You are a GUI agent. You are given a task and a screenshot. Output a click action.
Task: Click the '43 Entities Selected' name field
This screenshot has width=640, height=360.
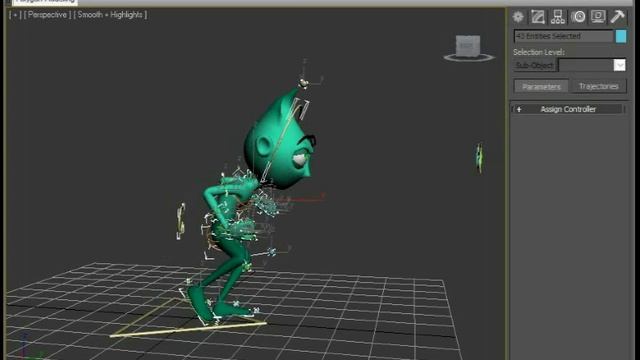(563, 36)
